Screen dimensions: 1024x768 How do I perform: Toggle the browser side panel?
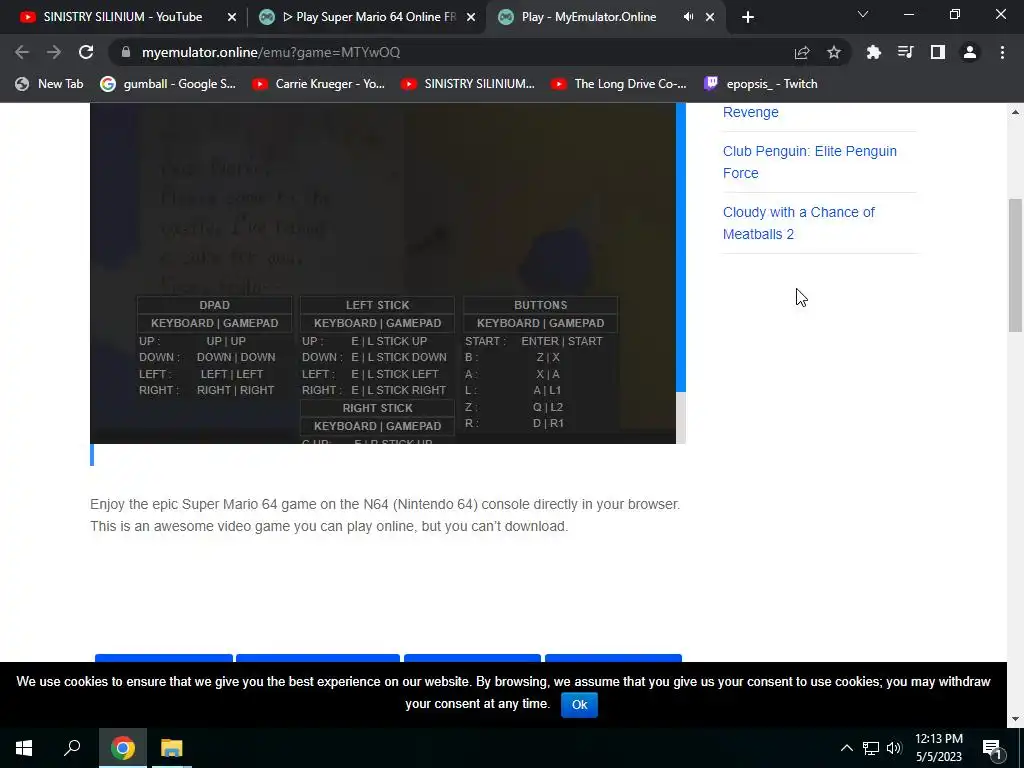938,52
